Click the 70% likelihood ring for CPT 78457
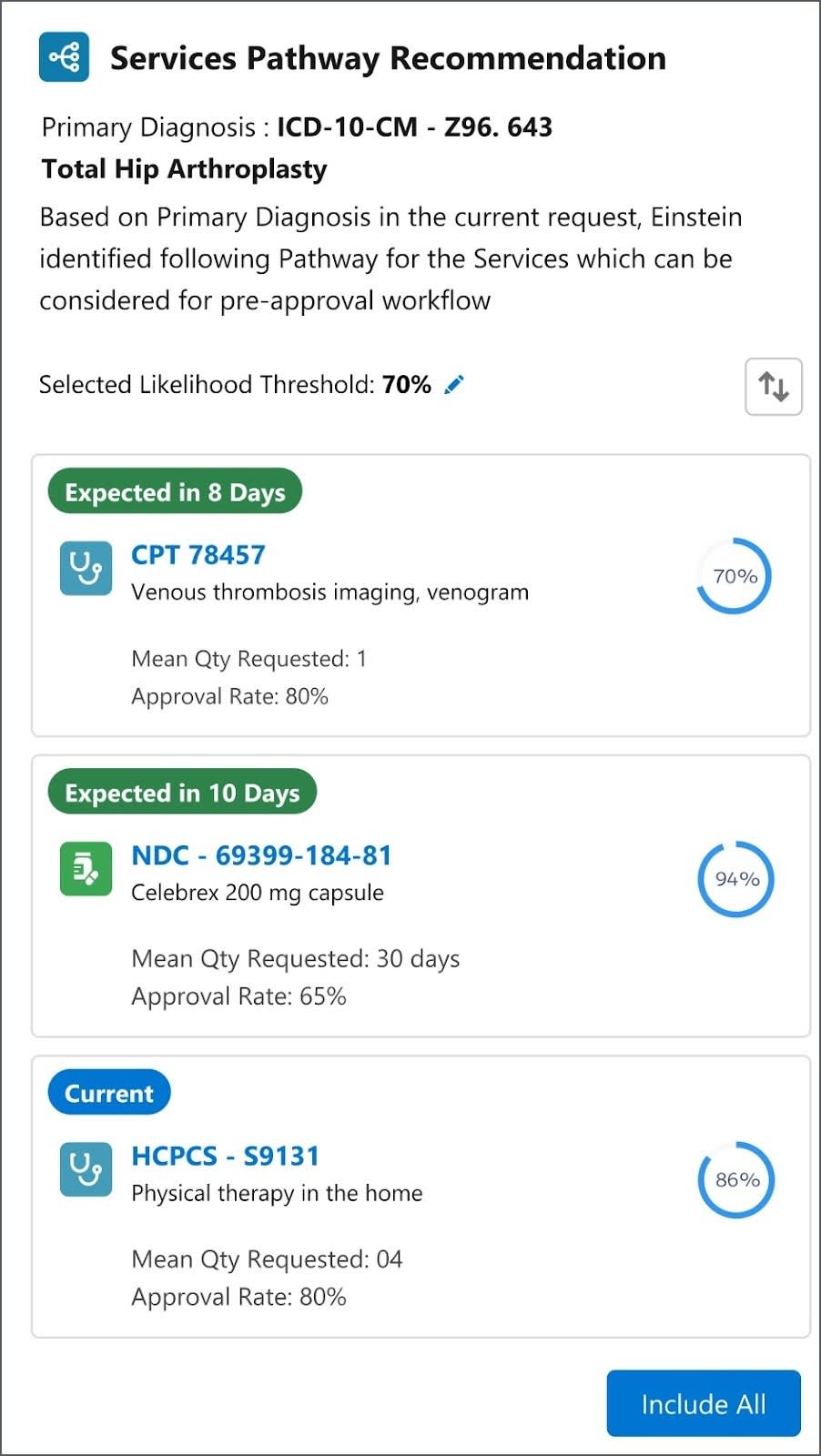 (733, 575)
